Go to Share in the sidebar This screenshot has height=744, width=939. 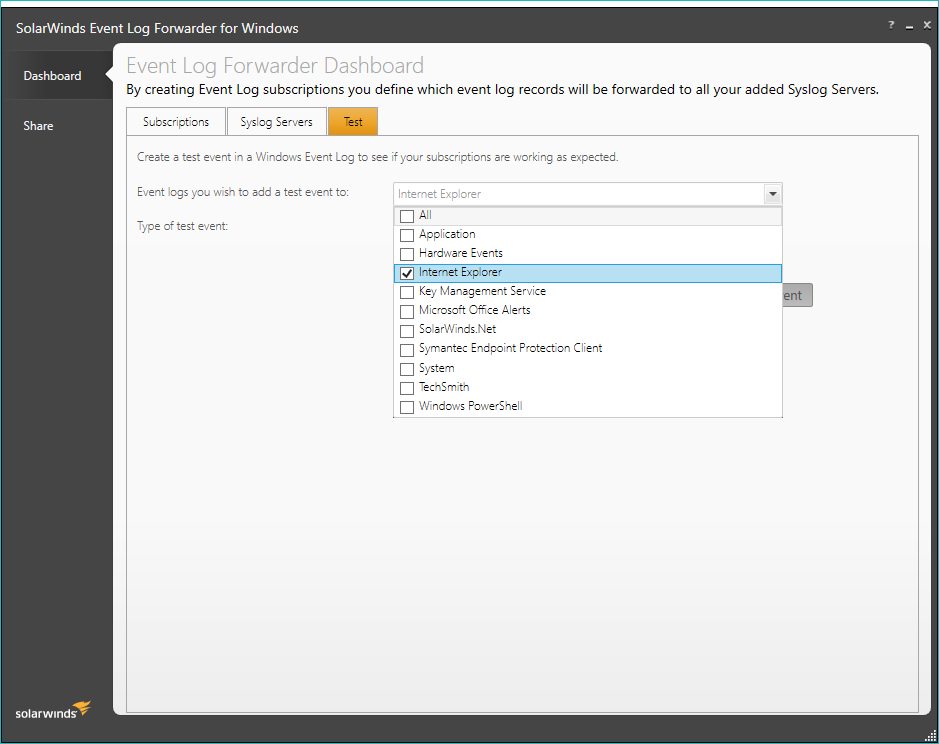[39, 126]
